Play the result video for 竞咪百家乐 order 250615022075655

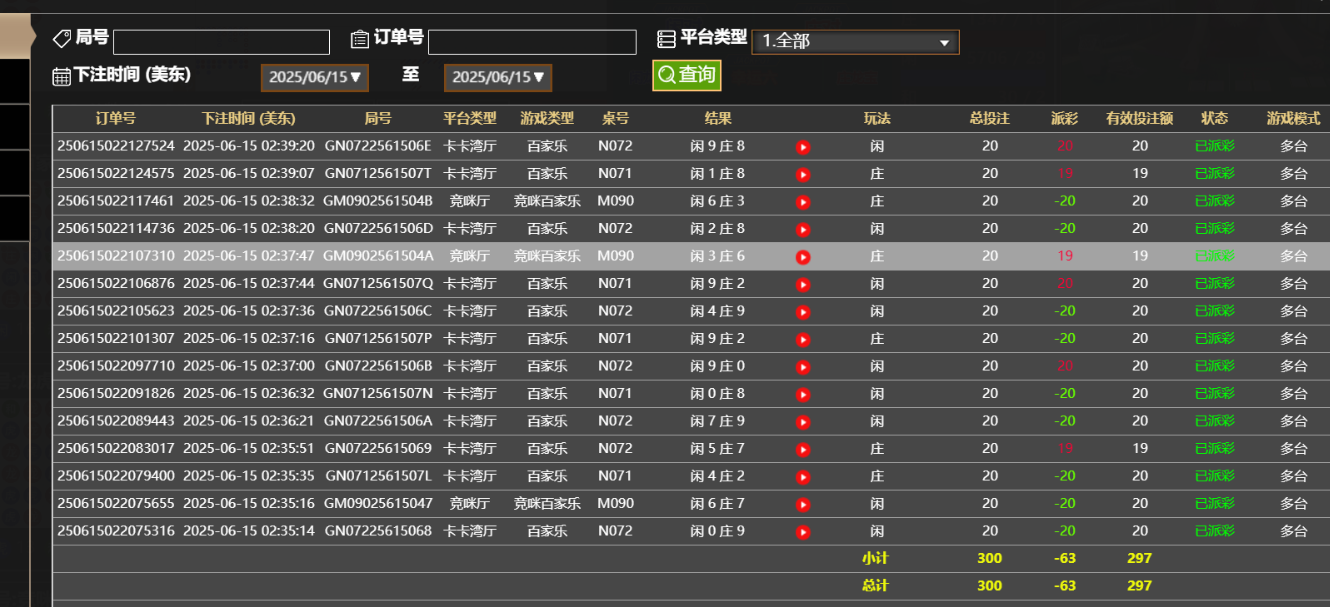coord(802,503)
